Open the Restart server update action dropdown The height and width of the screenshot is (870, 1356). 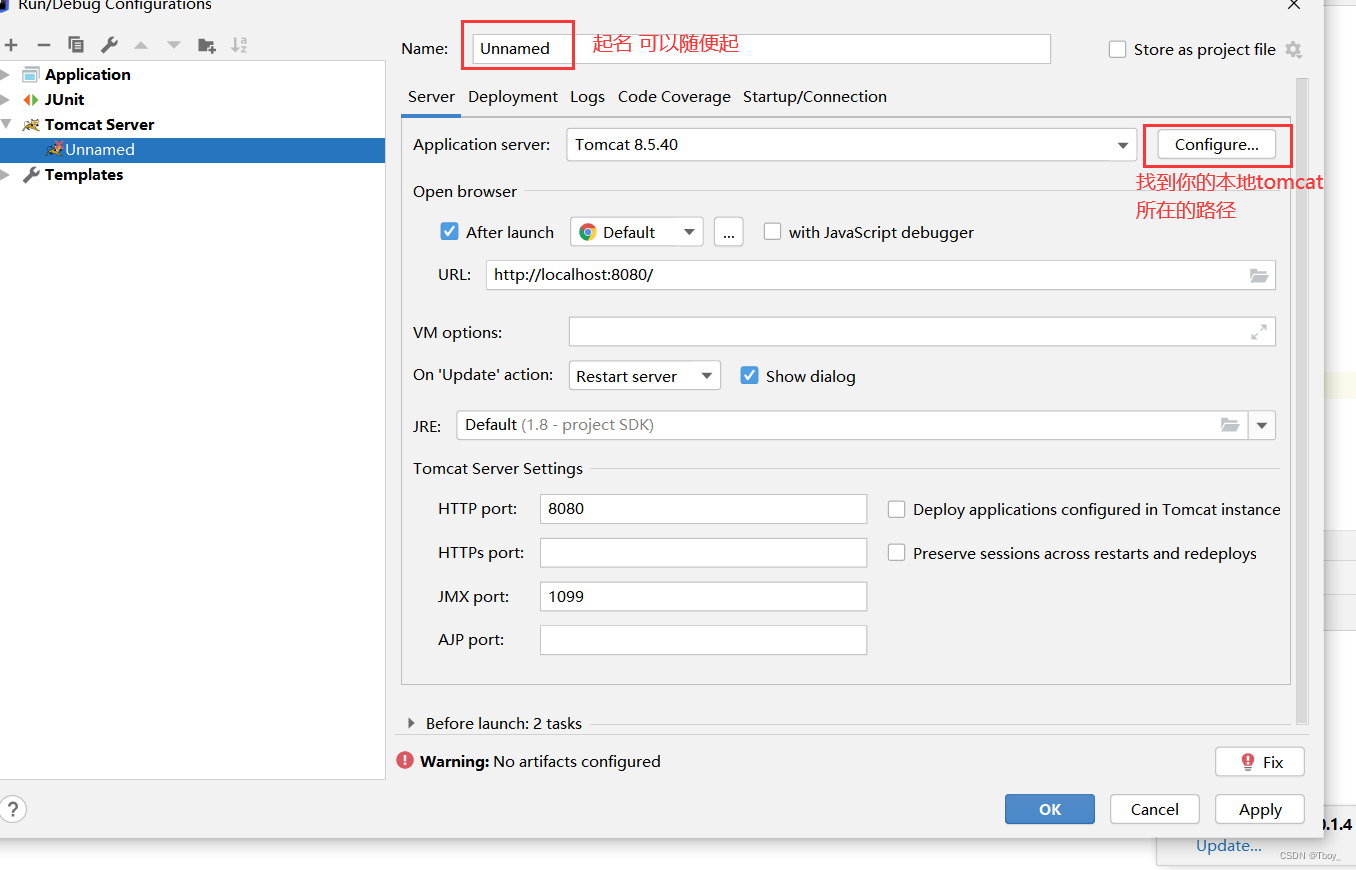[706, 376]
